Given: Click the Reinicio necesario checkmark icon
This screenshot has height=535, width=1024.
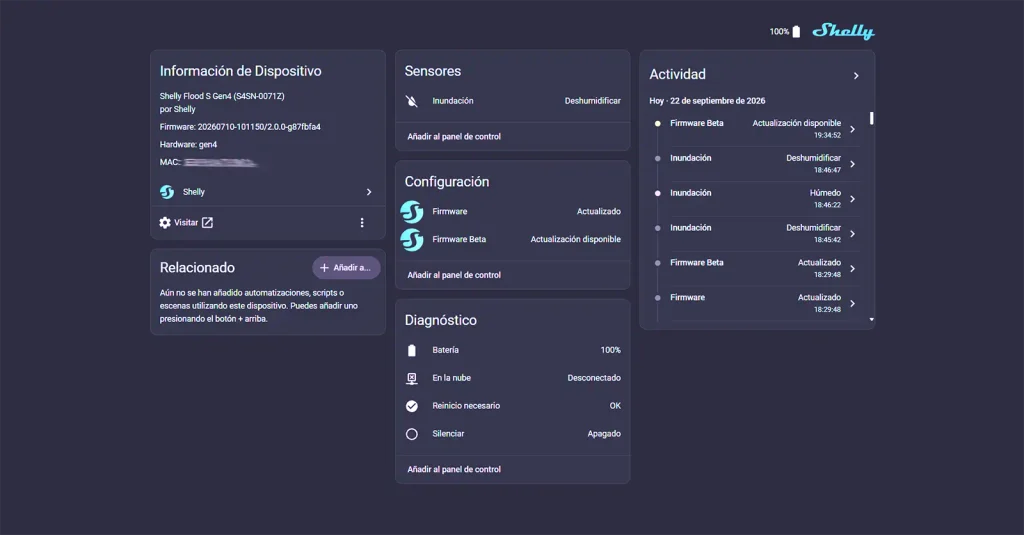Looking at the screenshot, I should point(411,406).
